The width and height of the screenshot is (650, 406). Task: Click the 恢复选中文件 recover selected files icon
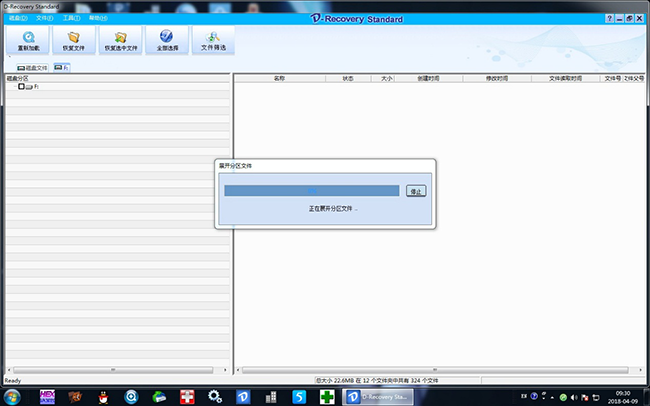[121, 40]
